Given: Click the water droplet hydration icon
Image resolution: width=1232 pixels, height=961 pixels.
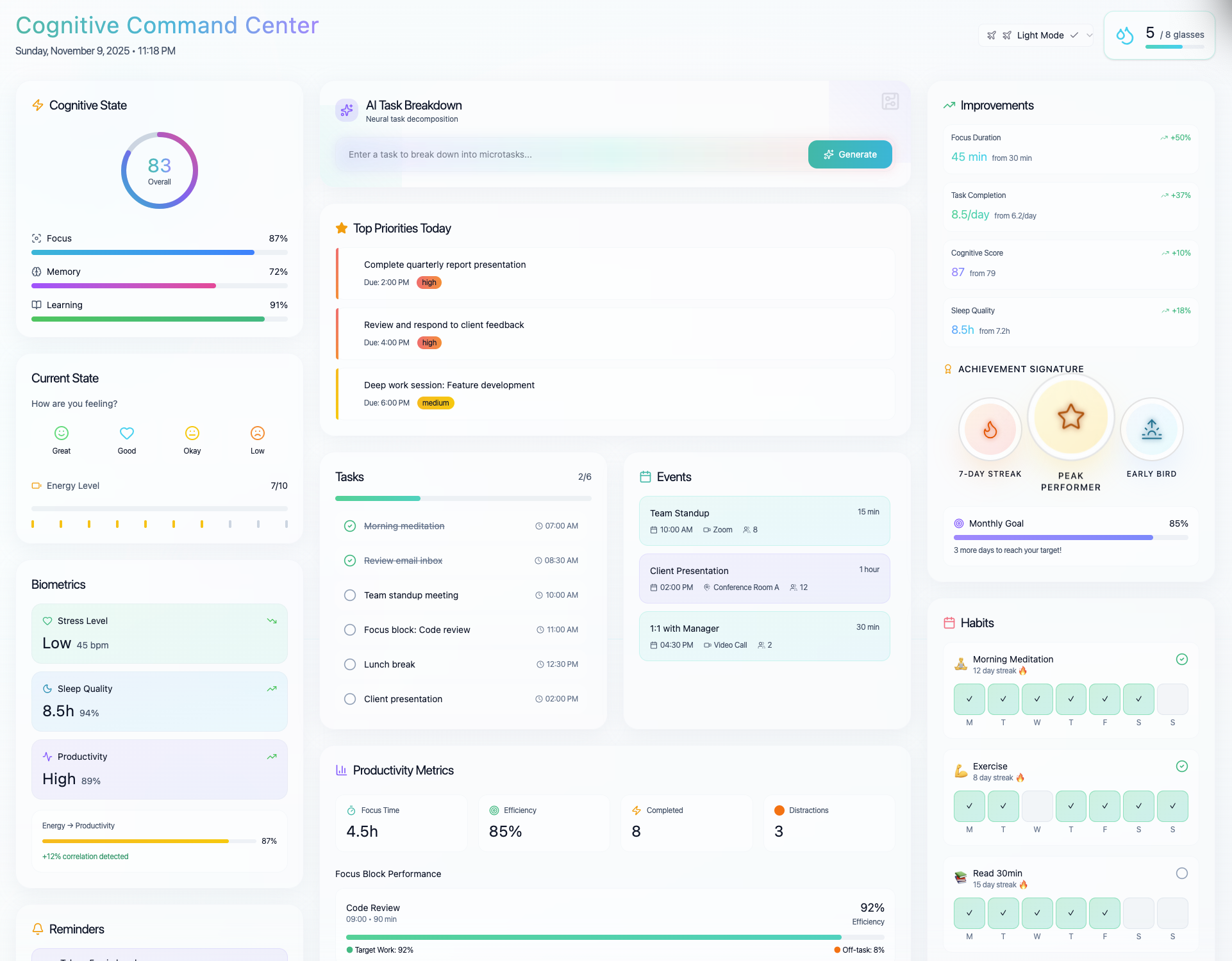Looking at the screenshot, I should click(x=1124, y=35).
